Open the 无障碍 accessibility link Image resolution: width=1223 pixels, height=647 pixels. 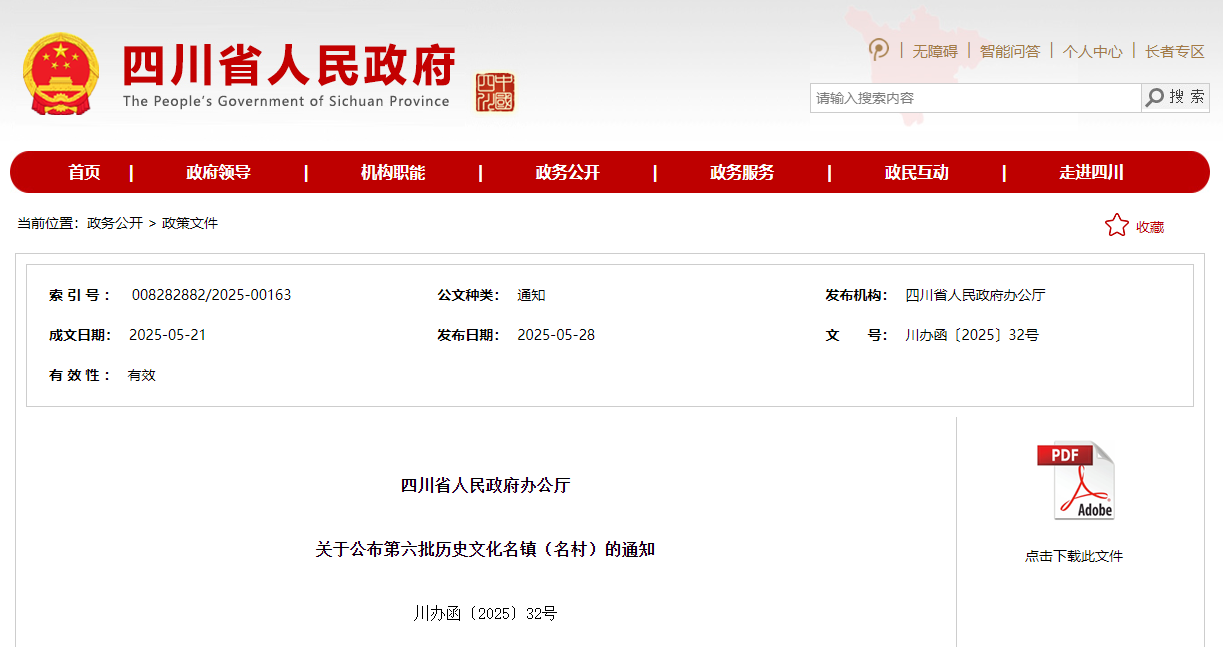coord(934,51)
